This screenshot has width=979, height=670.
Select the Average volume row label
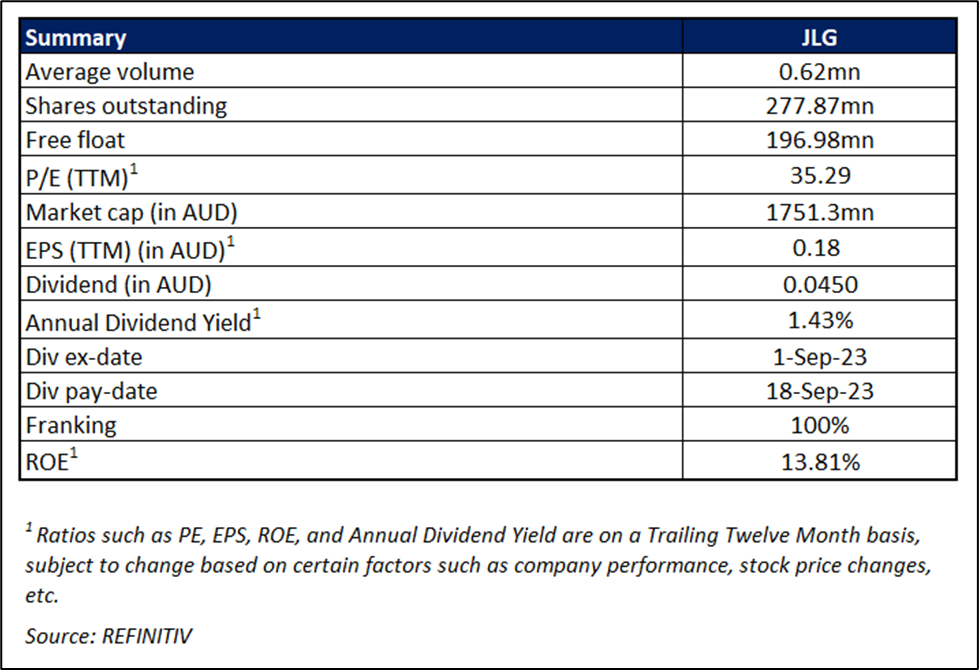click(x=110, y=71)
